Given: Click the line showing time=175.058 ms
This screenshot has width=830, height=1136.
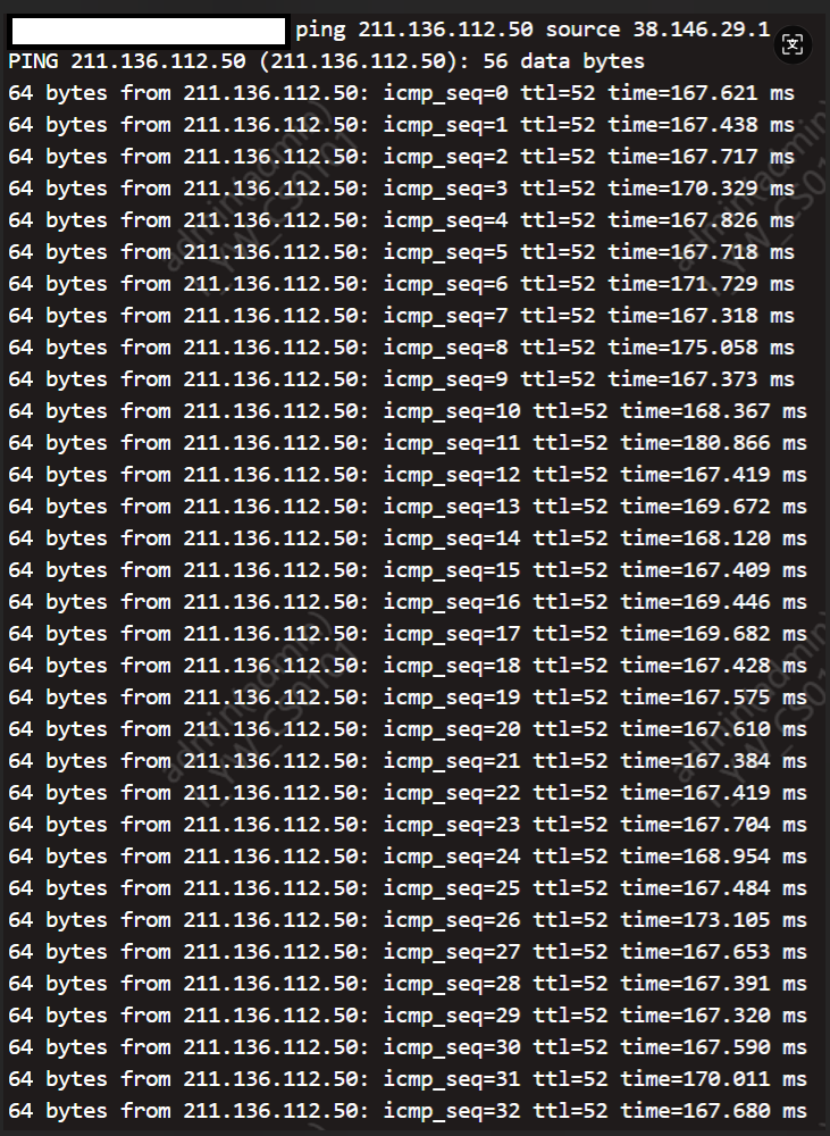Looking at the screenshot, I should coord(401,347).
